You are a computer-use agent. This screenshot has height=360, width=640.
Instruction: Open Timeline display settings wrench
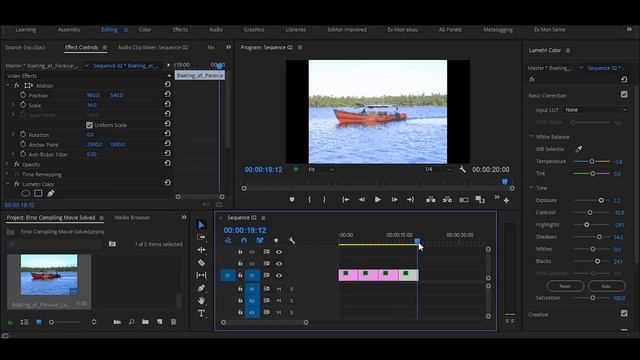pyautogui.click(x=292, y=241)
